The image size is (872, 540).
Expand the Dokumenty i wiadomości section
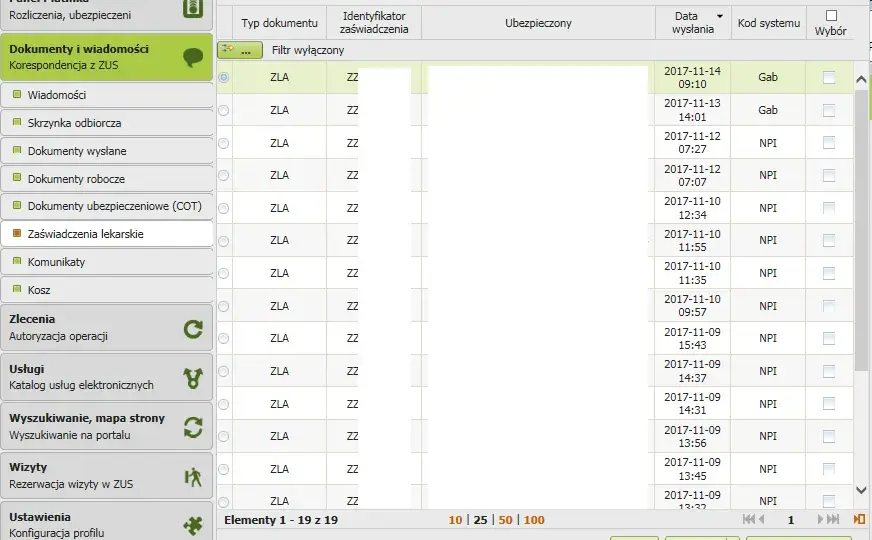click(107, 57)
